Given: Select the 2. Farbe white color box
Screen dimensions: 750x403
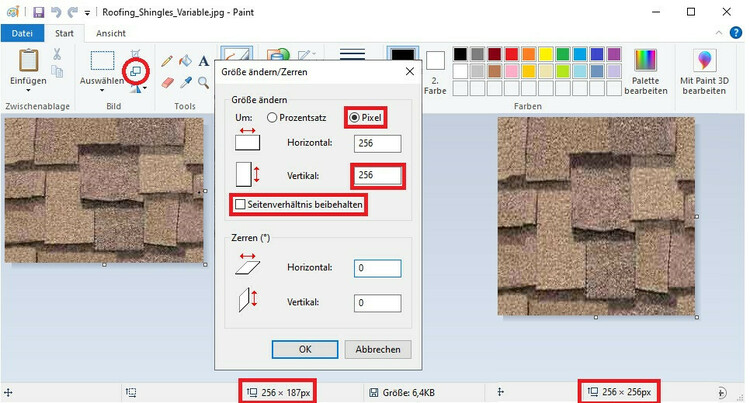Looking at the screenshot, I should pos(435,61).
